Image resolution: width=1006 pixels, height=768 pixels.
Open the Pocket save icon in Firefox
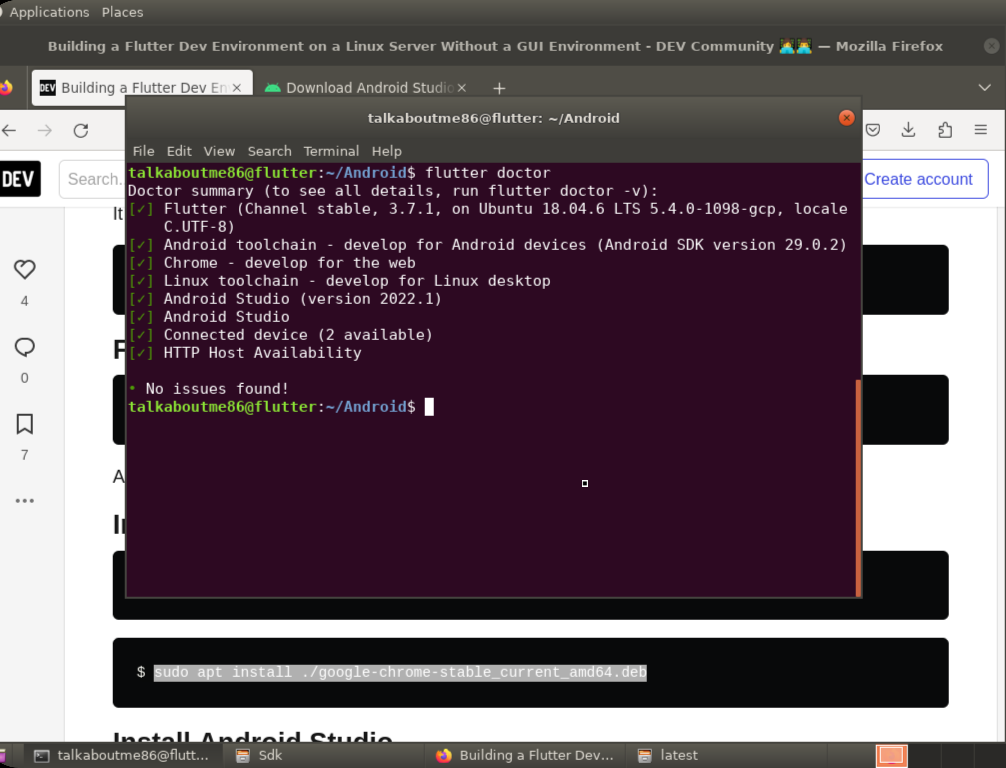click(x=873, y=130)
